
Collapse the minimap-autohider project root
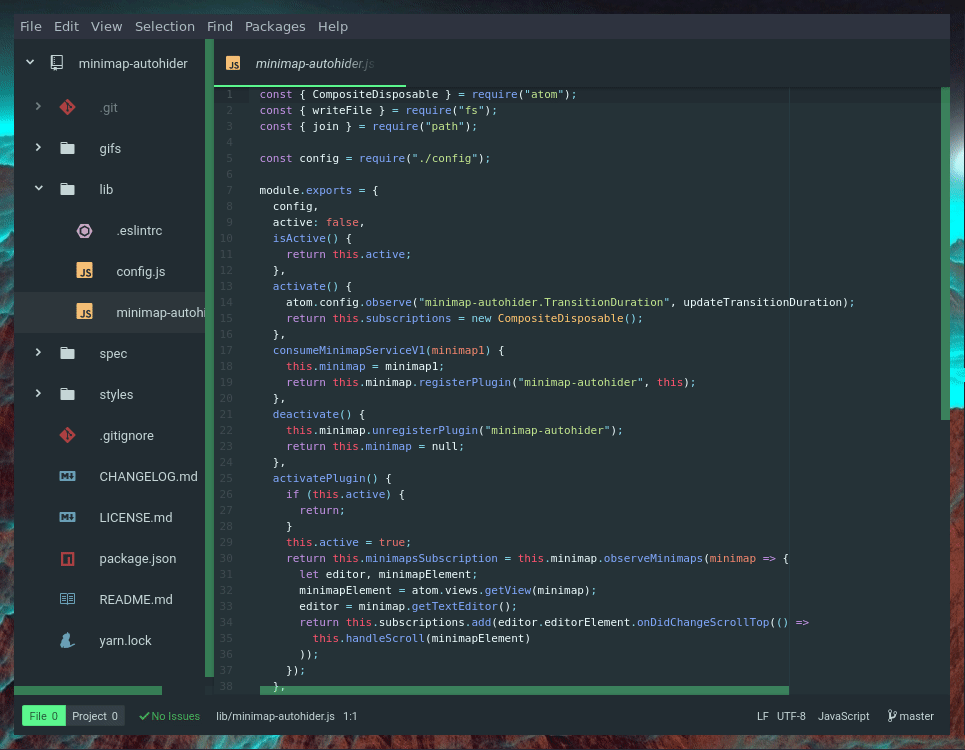pos(30,63)
